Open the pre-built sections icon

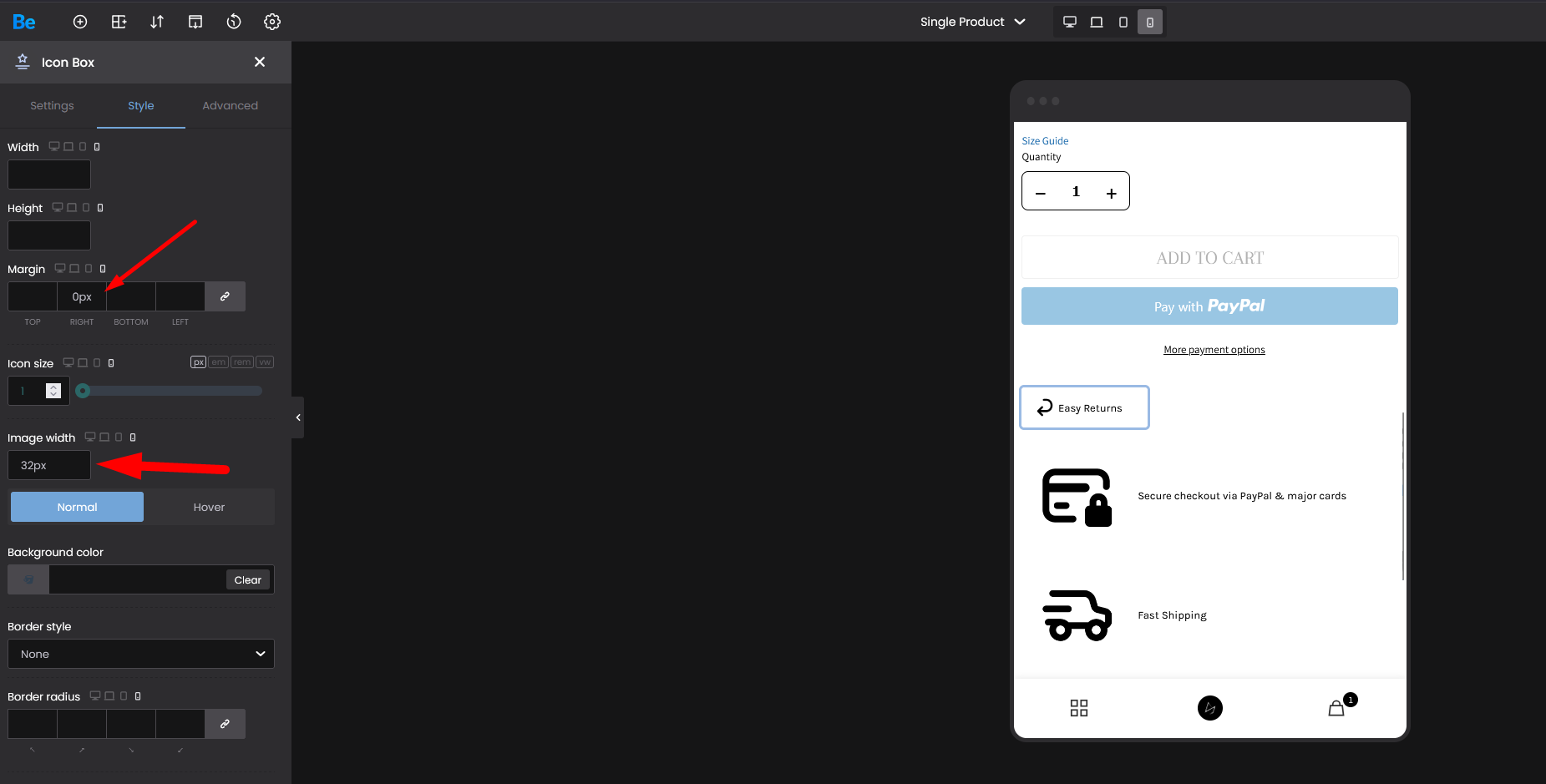click(195, 22)
